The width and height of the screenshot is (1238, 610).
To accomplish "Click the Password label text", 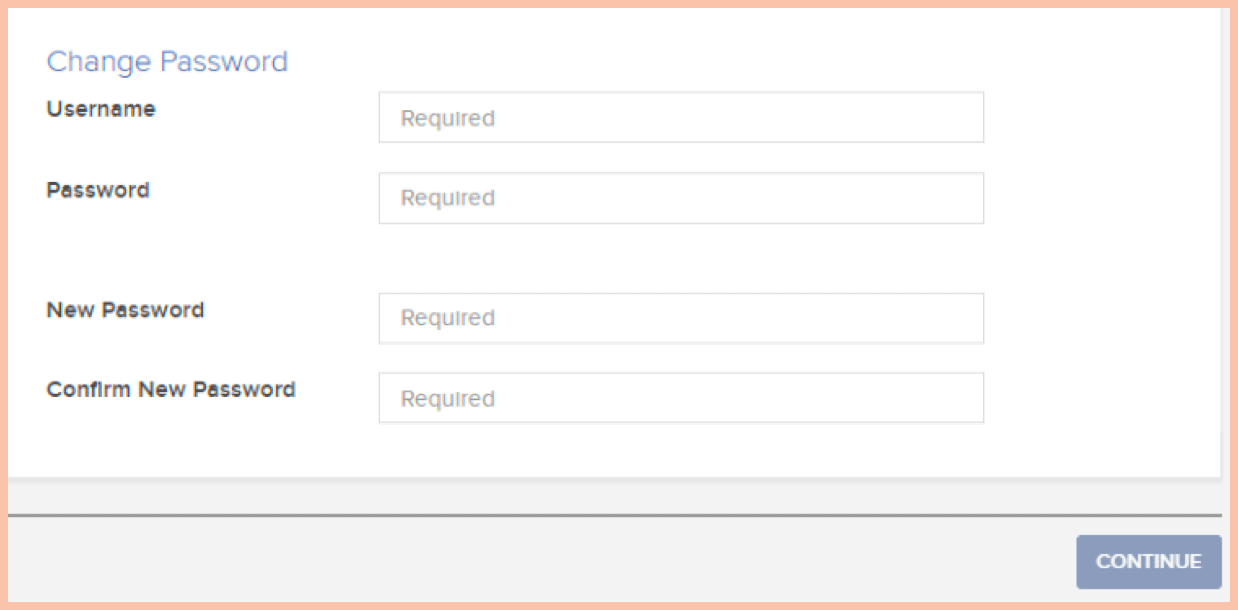I will [98, 190].
